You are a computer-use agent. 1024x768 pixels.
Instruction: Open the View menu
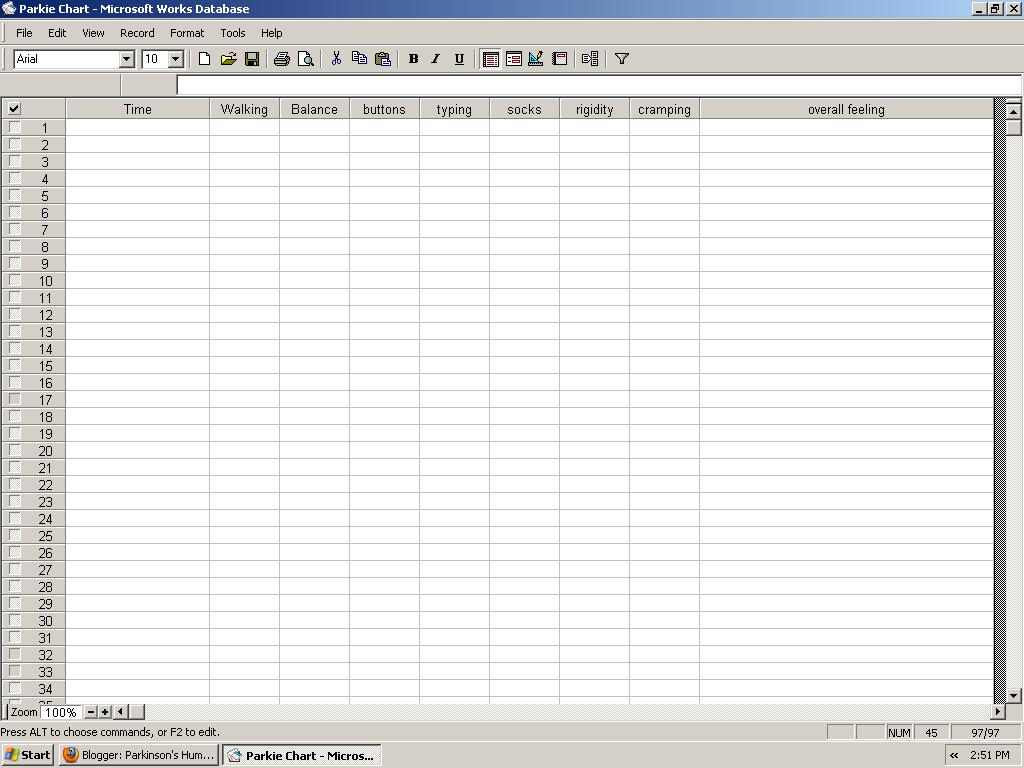click(x=93, y=33)
